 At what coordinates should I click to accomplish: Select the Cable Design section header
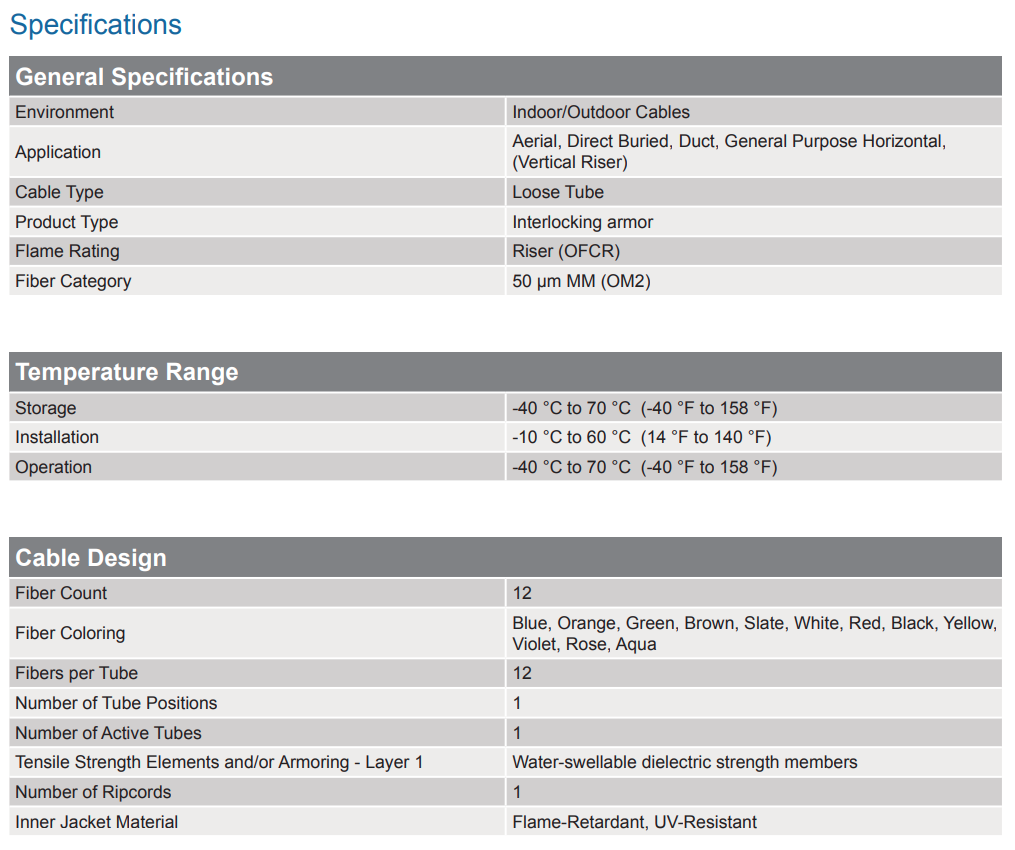[91, 558]
